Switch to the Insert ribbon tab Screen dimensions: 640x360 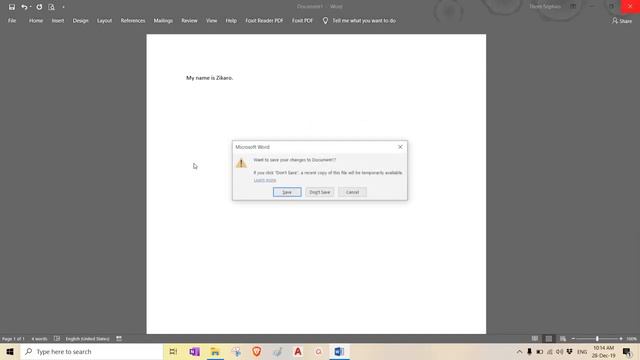58,20
